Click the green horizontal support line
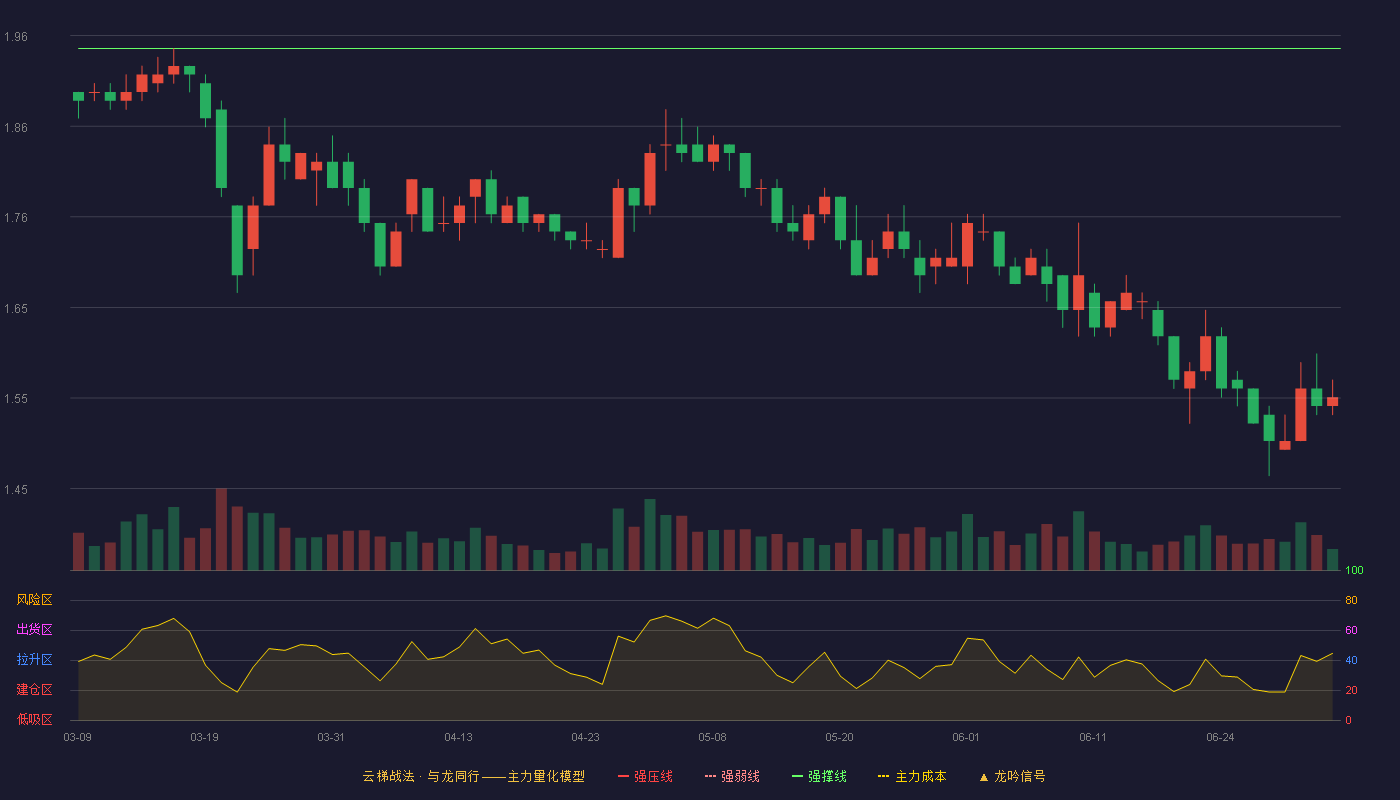This screenshot has height=800, width=1400. (709, 48)
